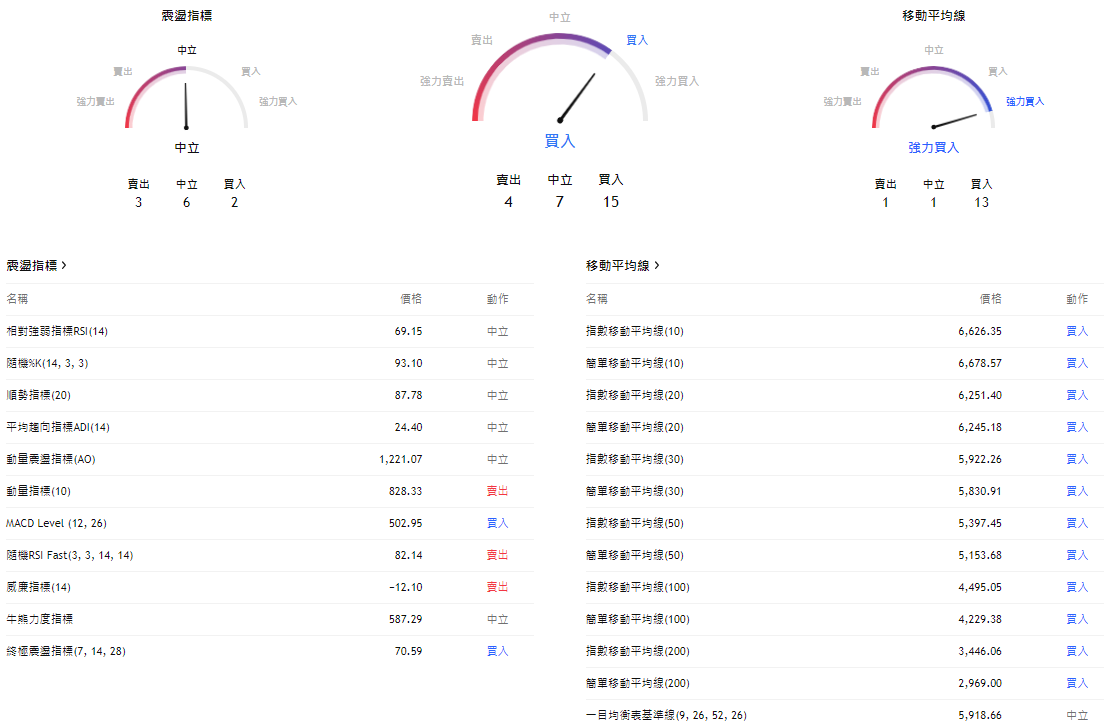Expand the 移動平均線 section via its chevron
The height and width of the screenshot is (723, 1104).
point(657,266)
